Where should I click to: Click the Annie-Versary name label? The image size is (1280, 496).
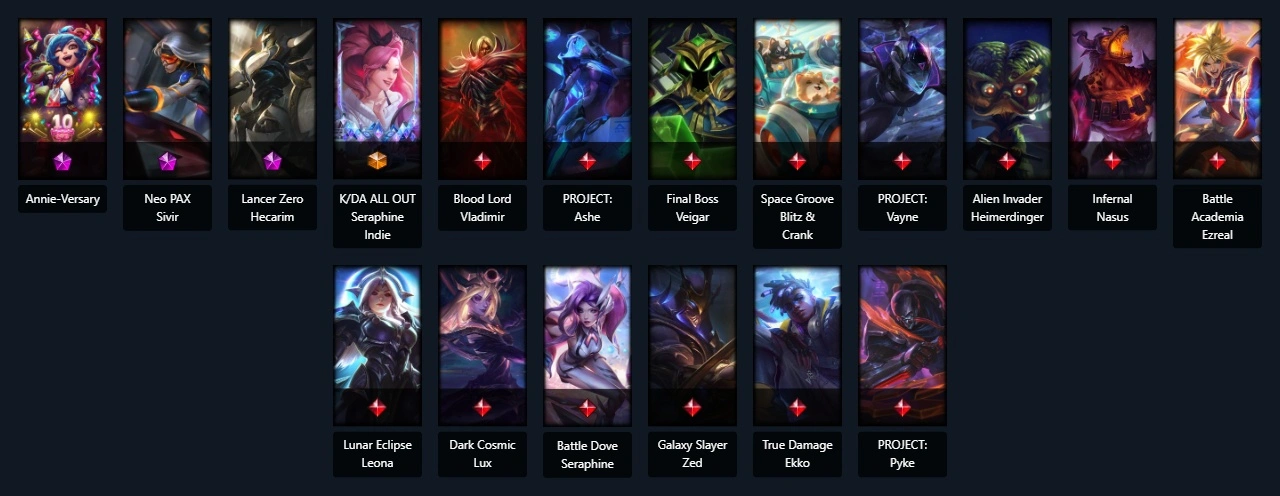tap(62, 199)
